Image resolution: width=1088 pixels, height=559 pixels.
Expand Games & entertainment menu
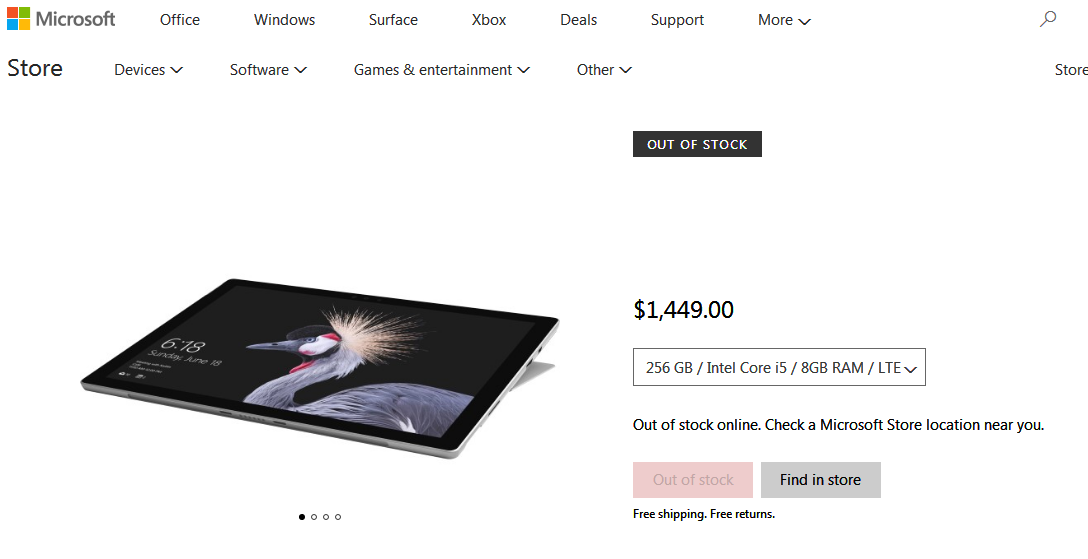441,69
